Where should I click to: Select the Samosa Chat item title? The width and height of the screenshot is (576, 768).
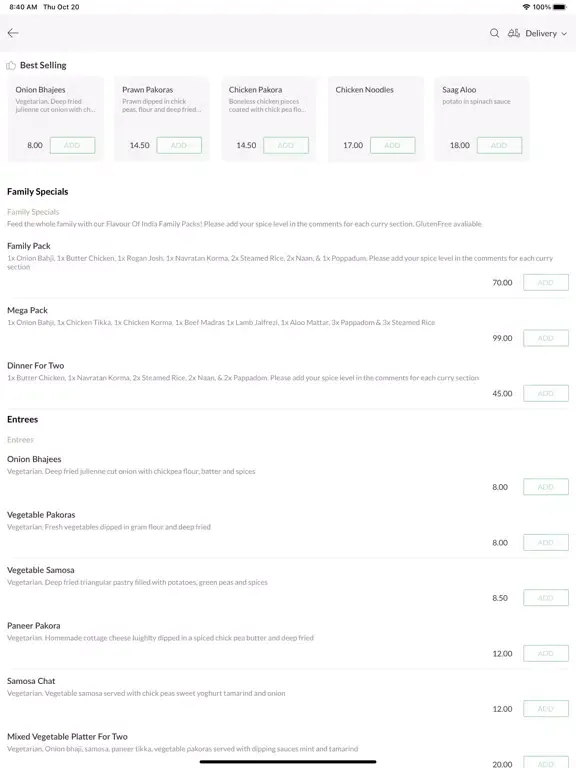click(31, 681)
